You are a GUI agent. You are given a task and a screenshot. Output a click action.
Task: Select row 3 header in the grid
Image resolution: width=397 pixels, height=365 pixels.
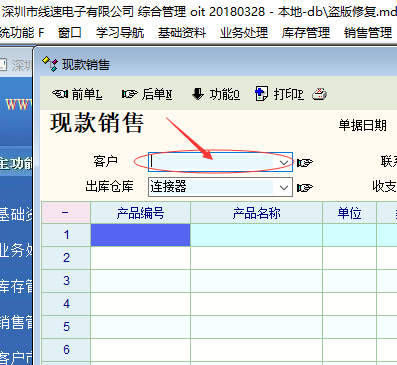pyautogui.click(x=66, y=281)
